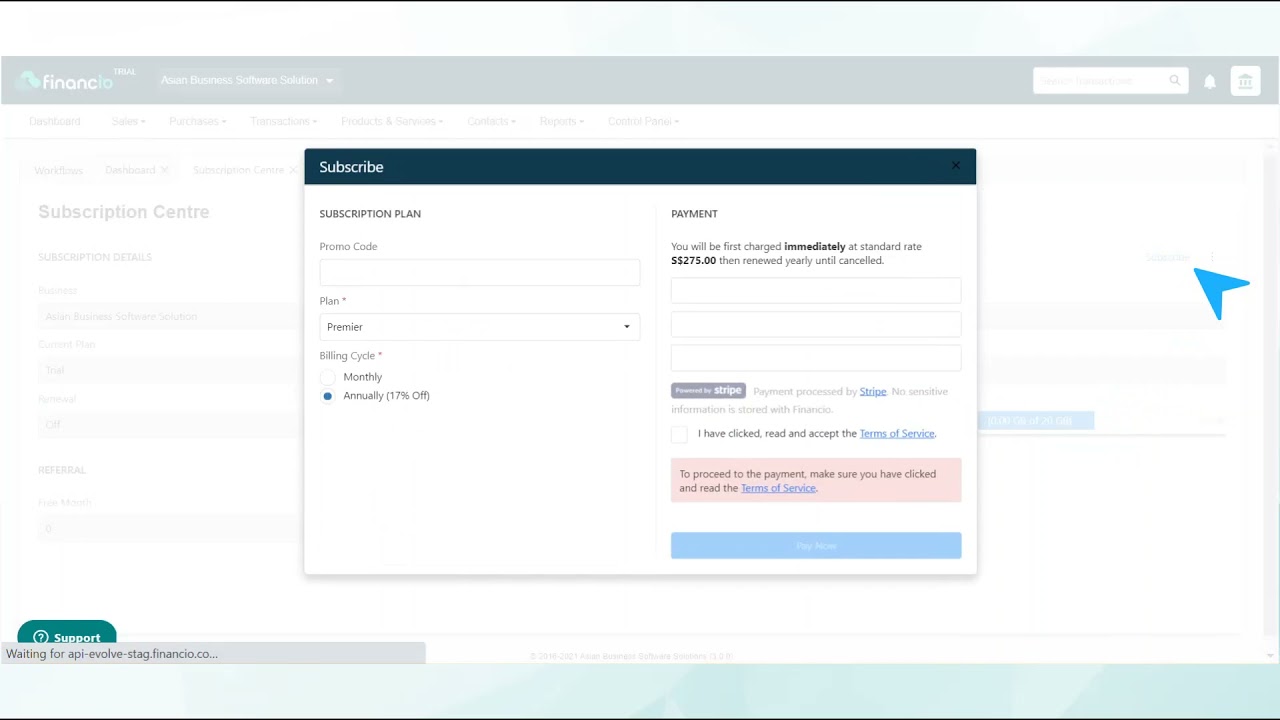This screenshot has width=1280, height=720.
Task: Switch to the Subscription Centre tab
Action: coord(238,170)
